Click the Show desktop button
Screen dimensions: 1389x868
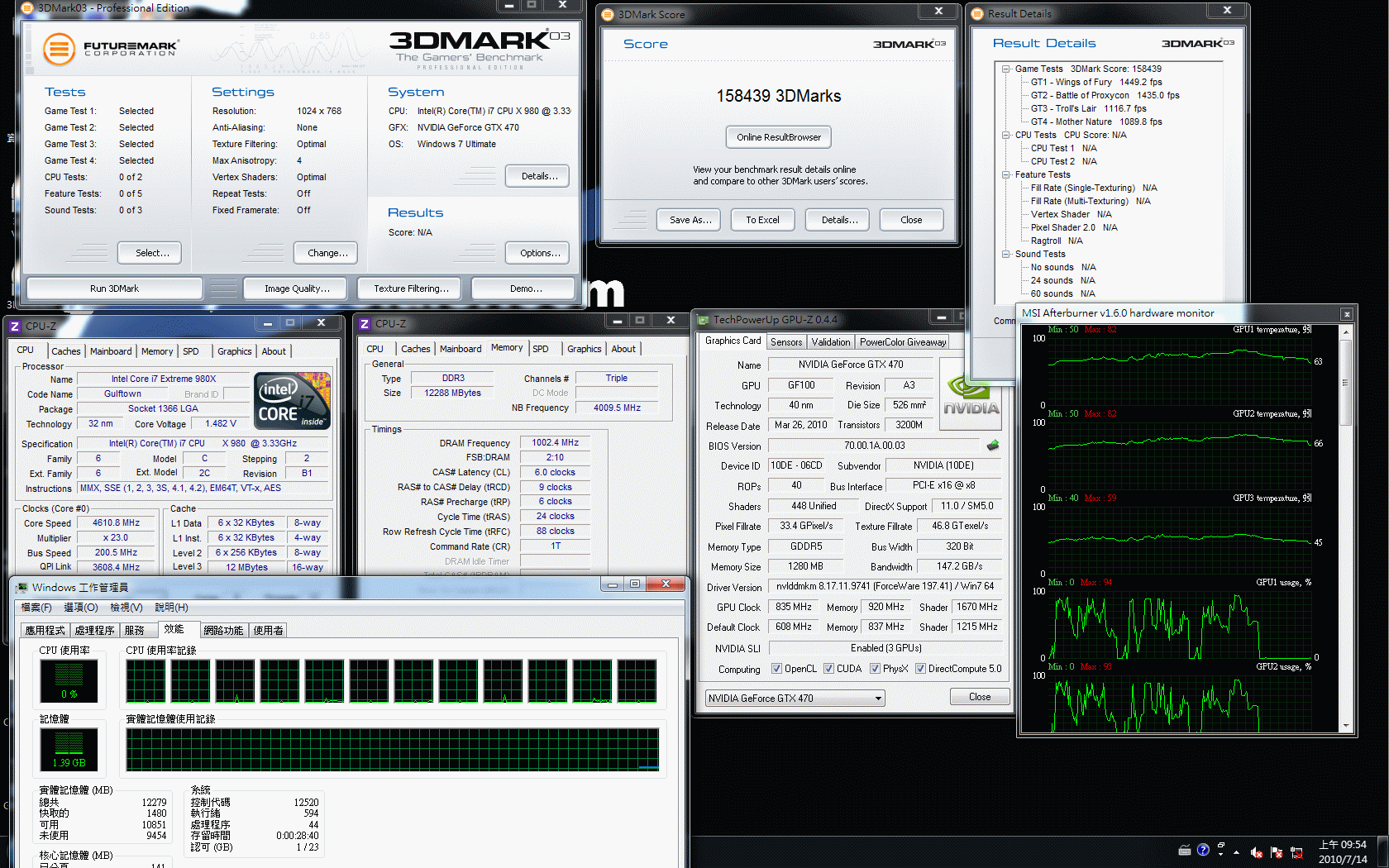1383,852
